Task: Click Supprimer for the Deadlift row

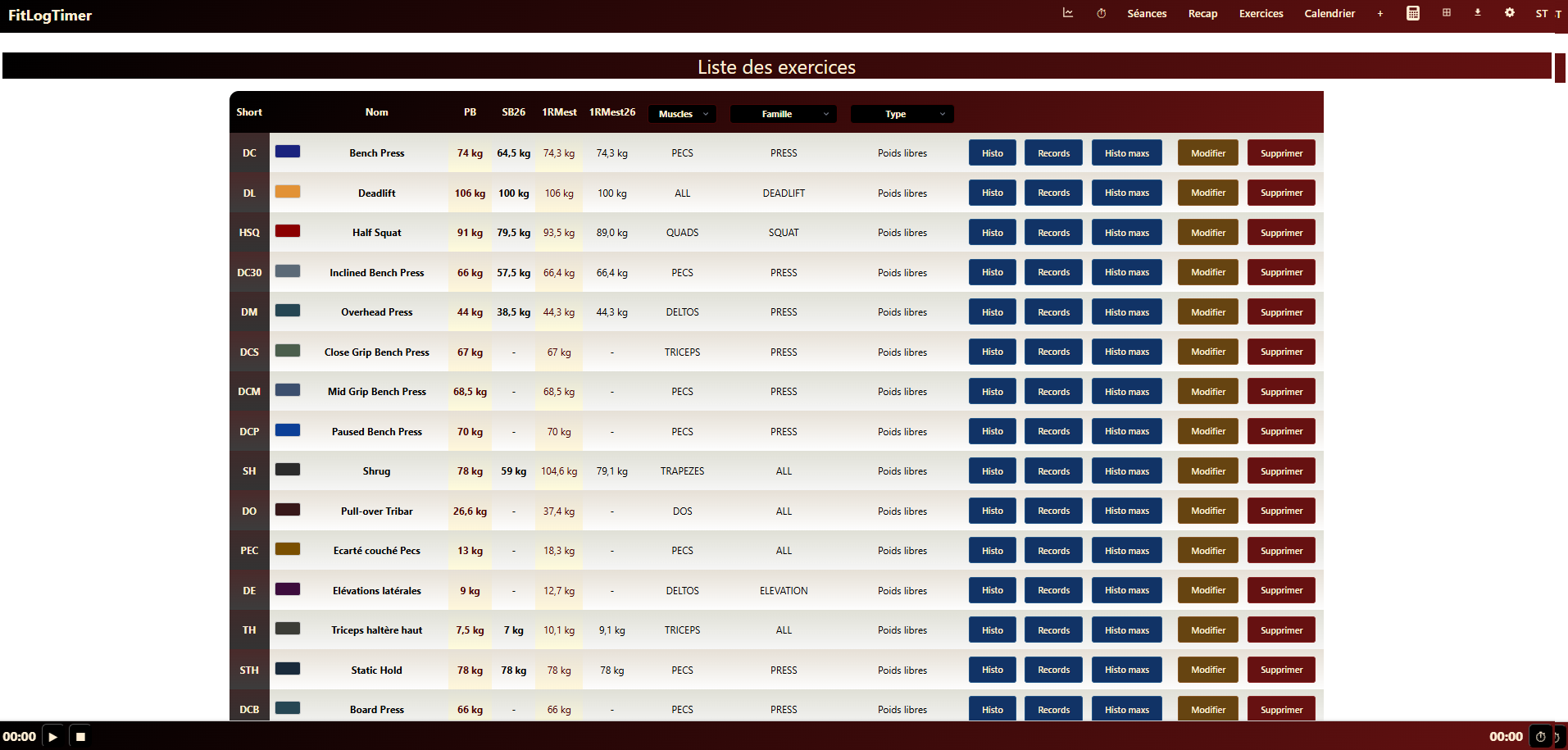Action: pos(1281,193)
